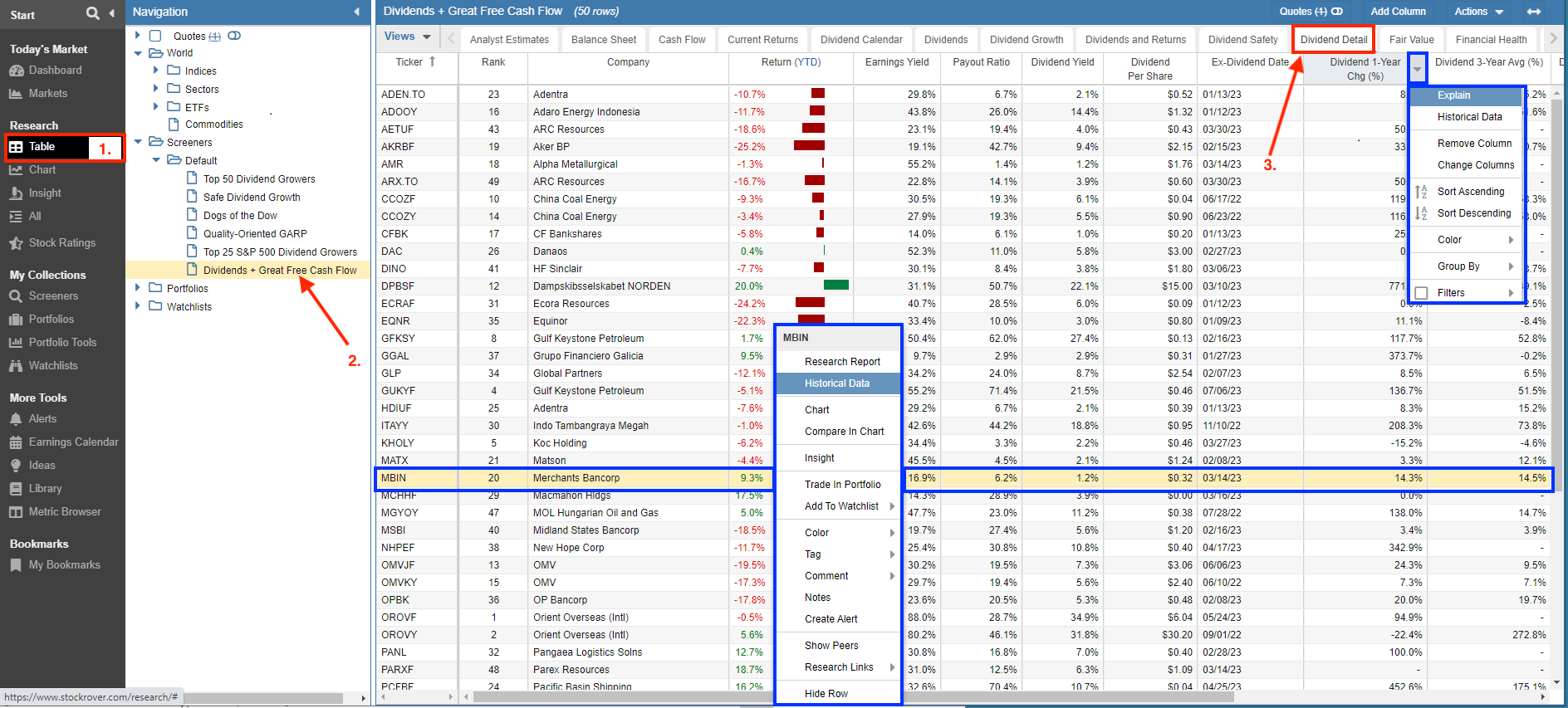Screen dimensions: 1568x708
Task: Open Dividends + Great Free Cash Flow screener
Action: tap(280, 271)
